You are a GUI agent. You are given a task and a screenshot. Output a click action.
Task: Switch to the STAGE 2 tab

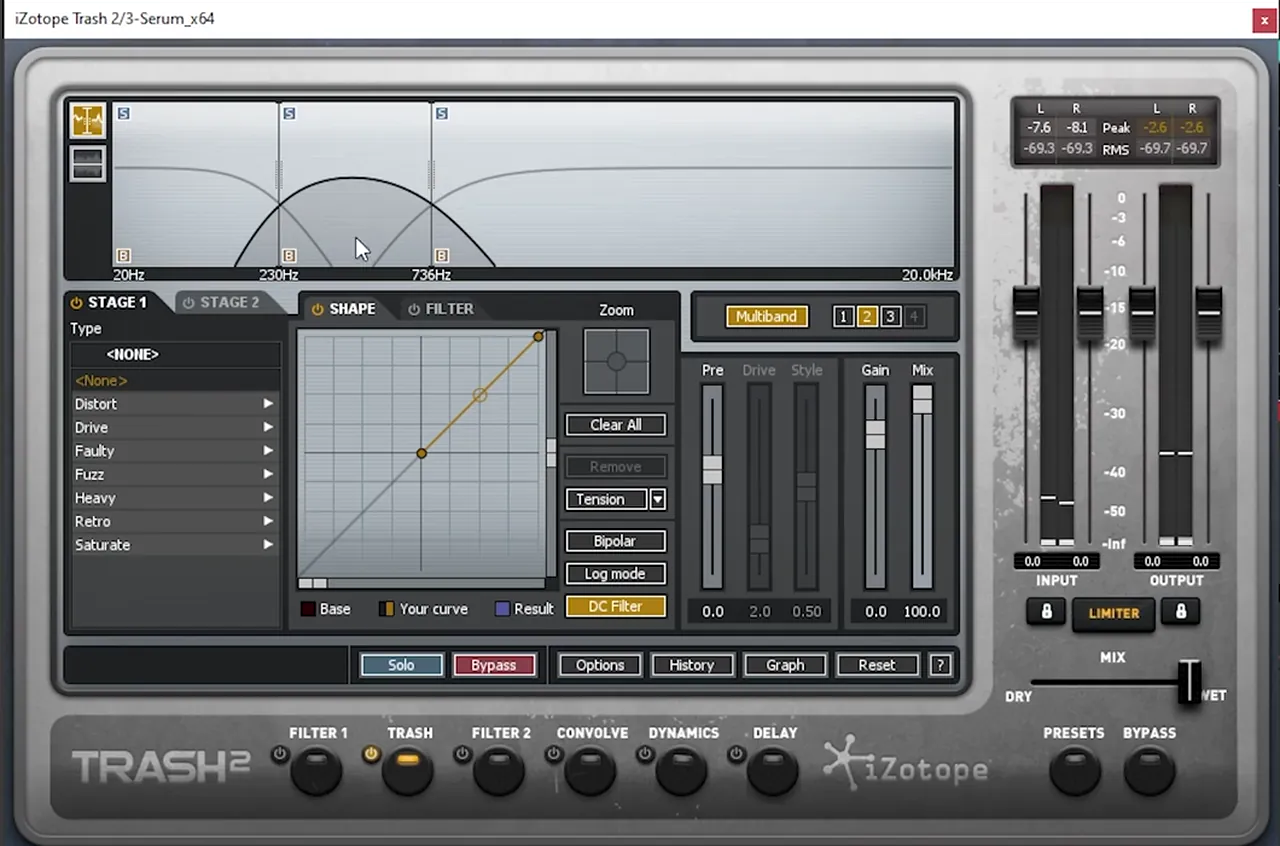(x=229, y=302)
